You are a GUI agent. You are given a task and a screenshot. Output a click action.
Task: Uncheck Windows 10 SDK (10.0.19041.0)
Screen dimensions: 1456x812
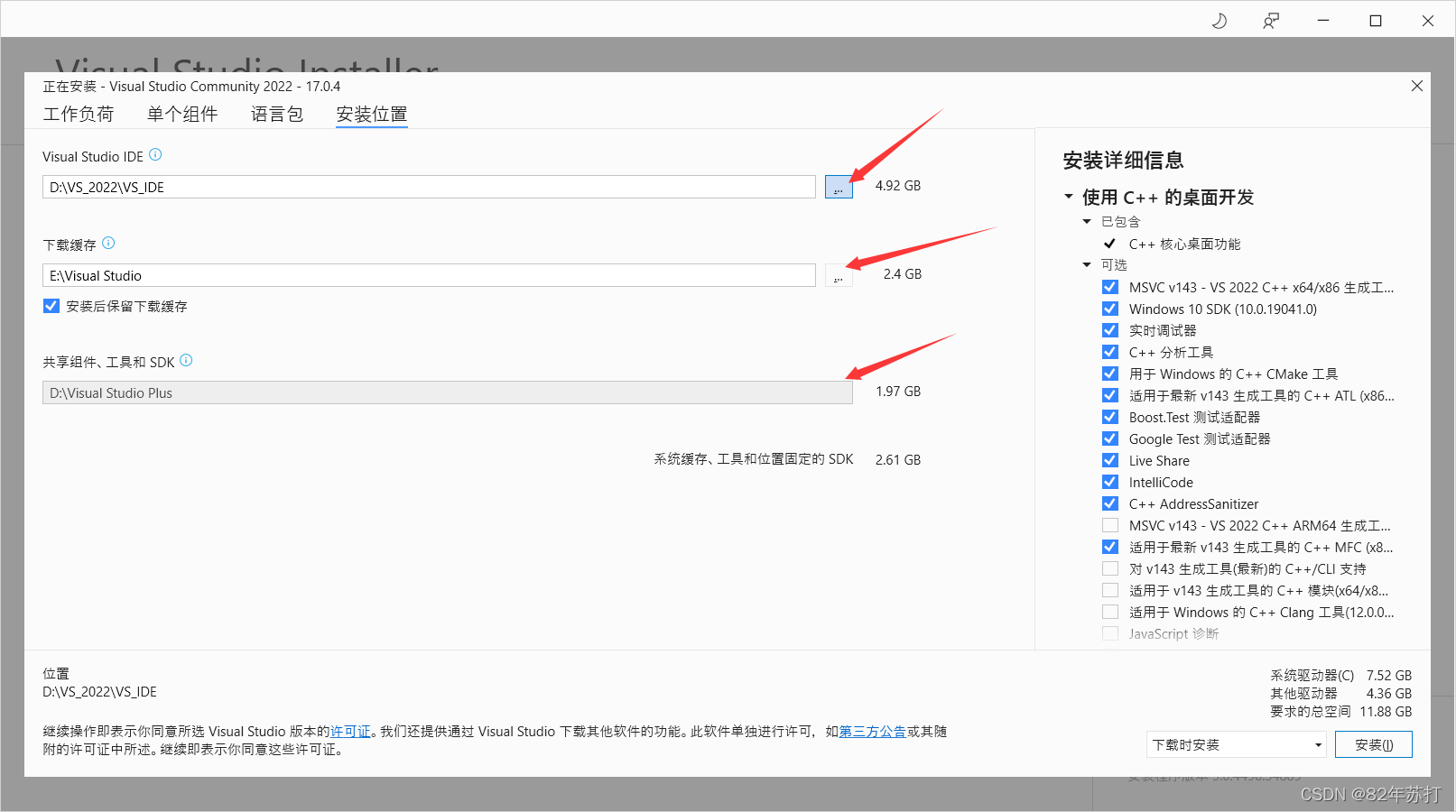click(1110, 309)
